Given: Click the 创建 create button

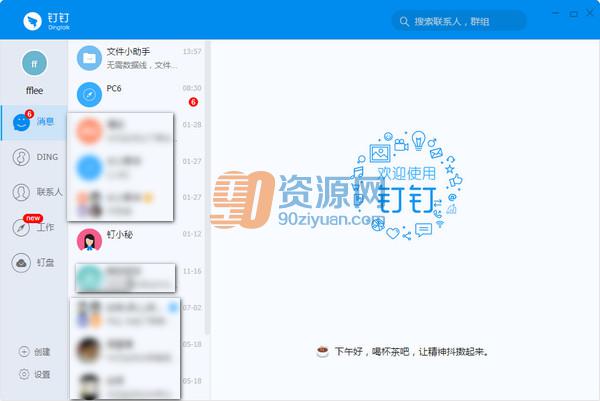Looking at the screenshot, I should [34, 352].
